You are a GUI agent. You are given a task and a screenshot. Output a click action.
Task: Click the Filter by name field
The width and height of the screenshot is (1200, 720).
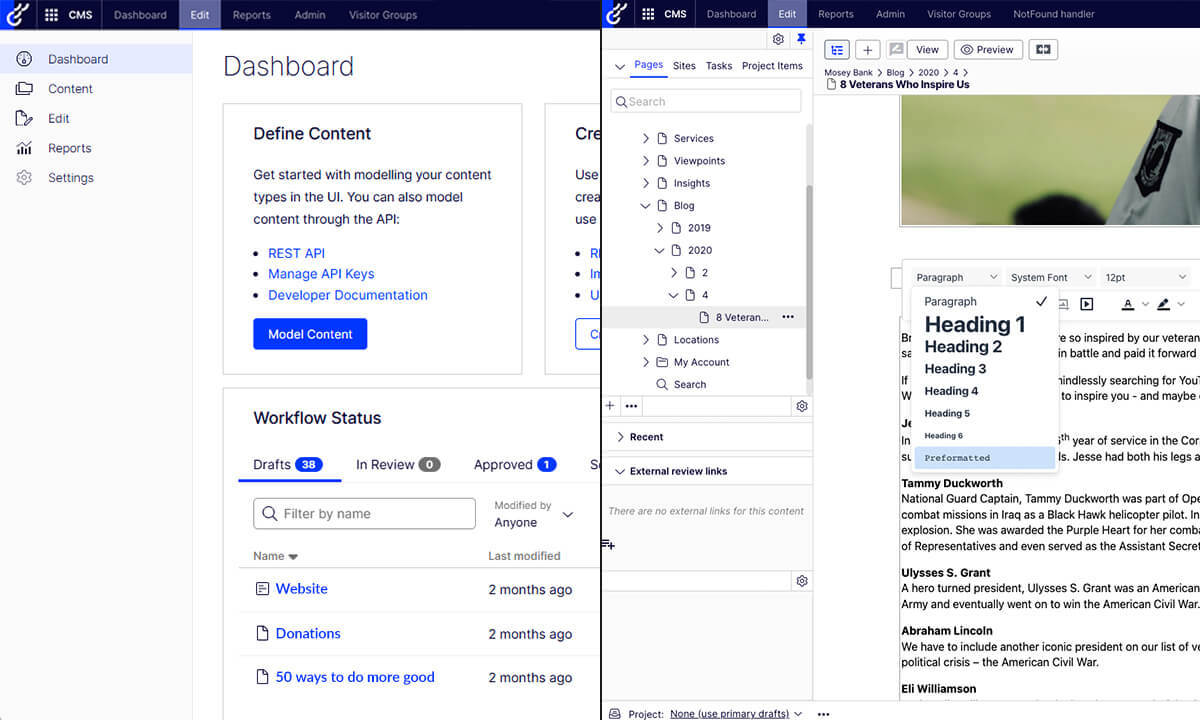[x=364, y=514]
